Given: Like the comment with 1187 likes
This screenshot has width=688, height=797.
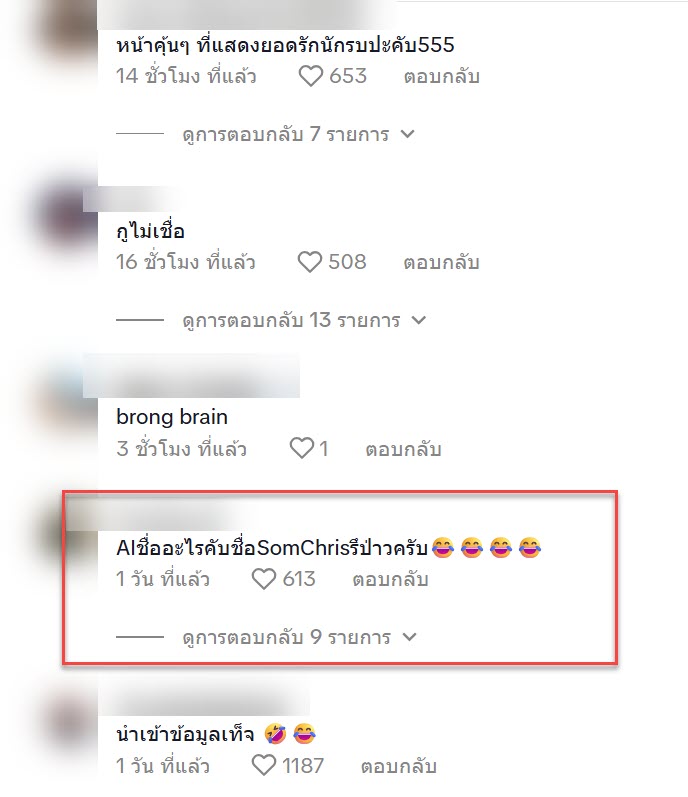Looking at the screenshot, I should click(264, 765).
